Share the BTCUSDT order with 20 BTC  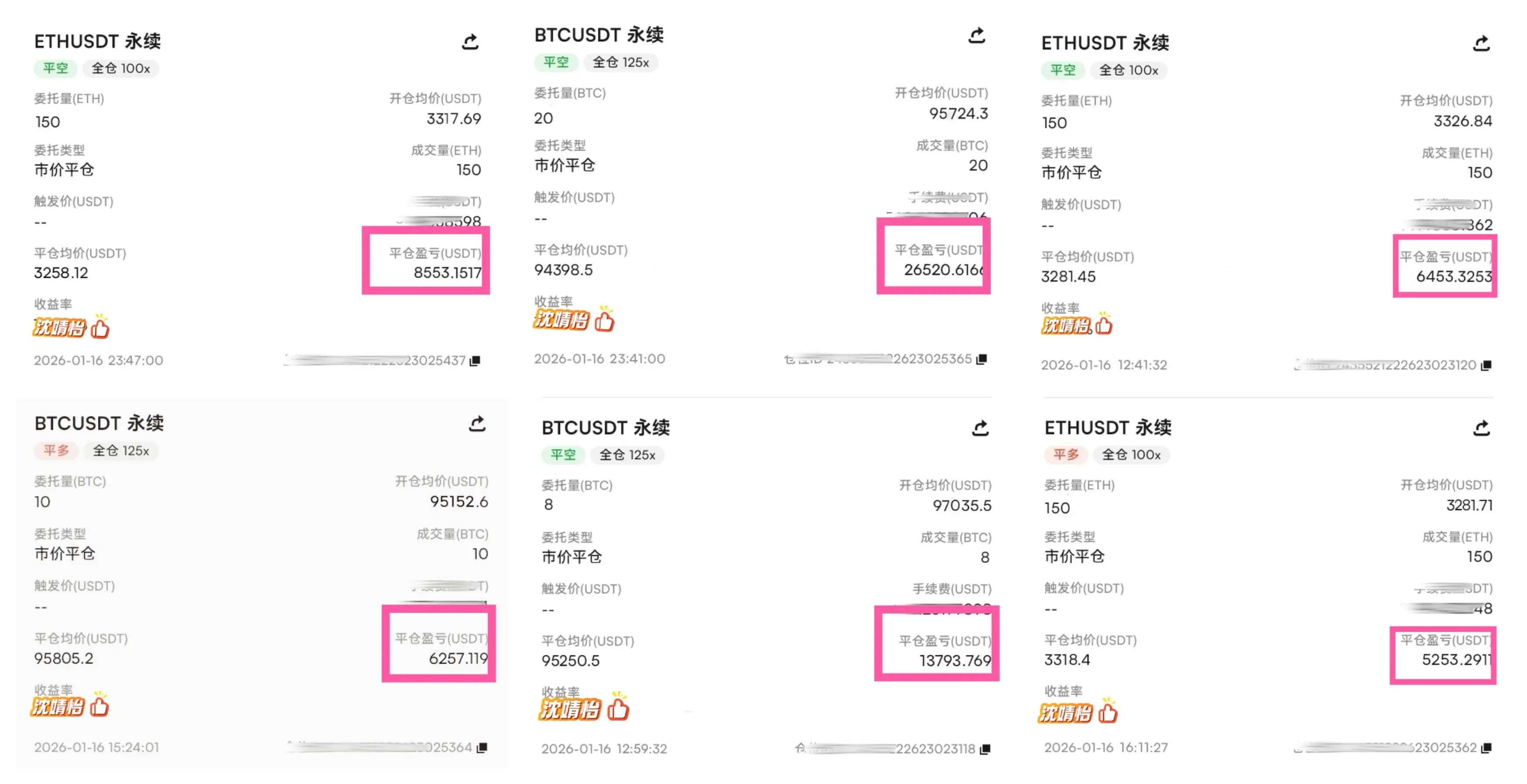[976, 35]
